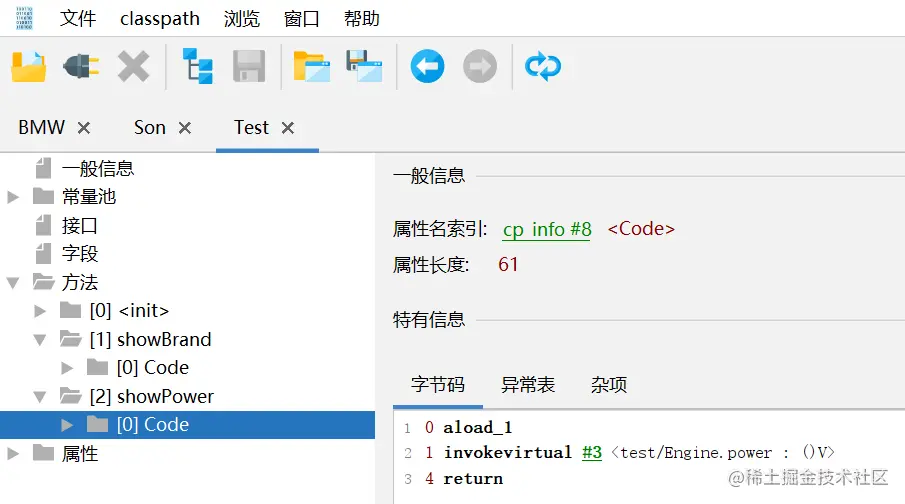This screenshot has width=905, height=504.
Task: Click the application logo icon
Action: 24,18
